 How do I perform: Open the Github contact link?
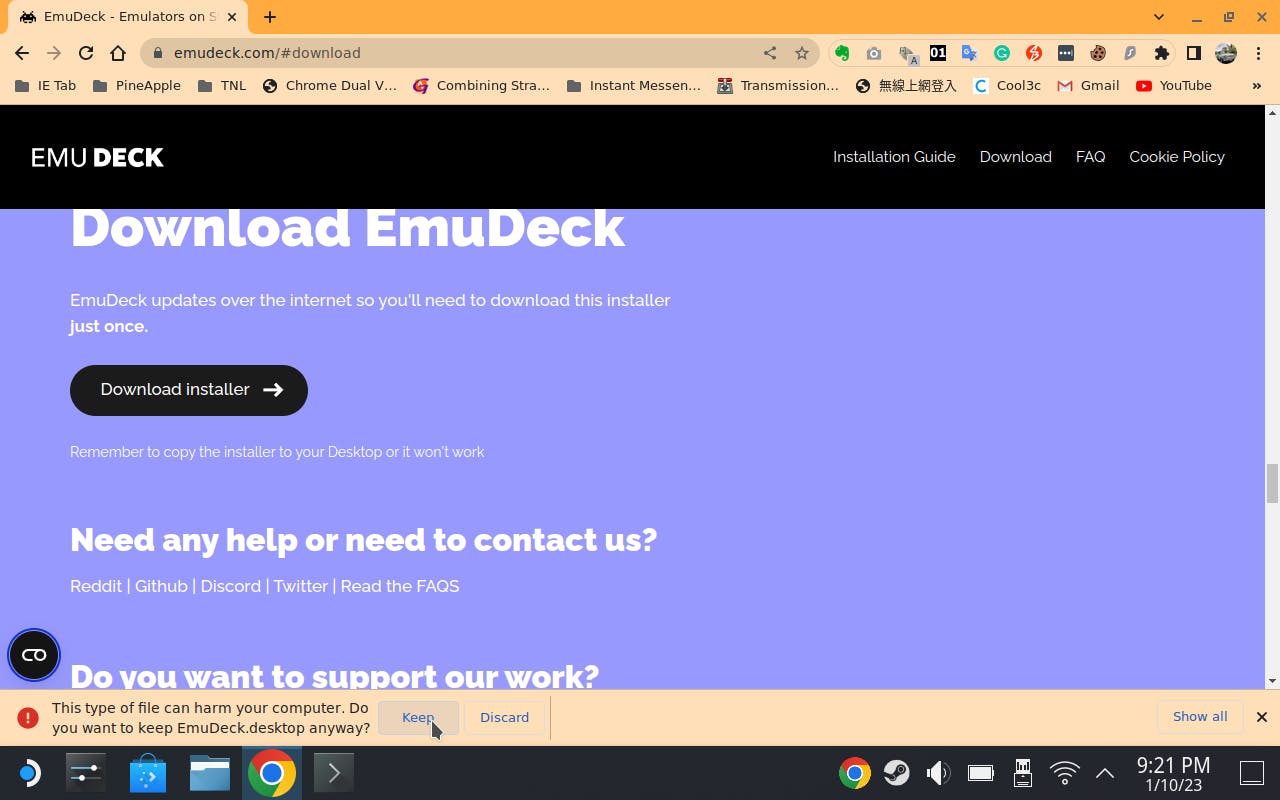(161, 586)
